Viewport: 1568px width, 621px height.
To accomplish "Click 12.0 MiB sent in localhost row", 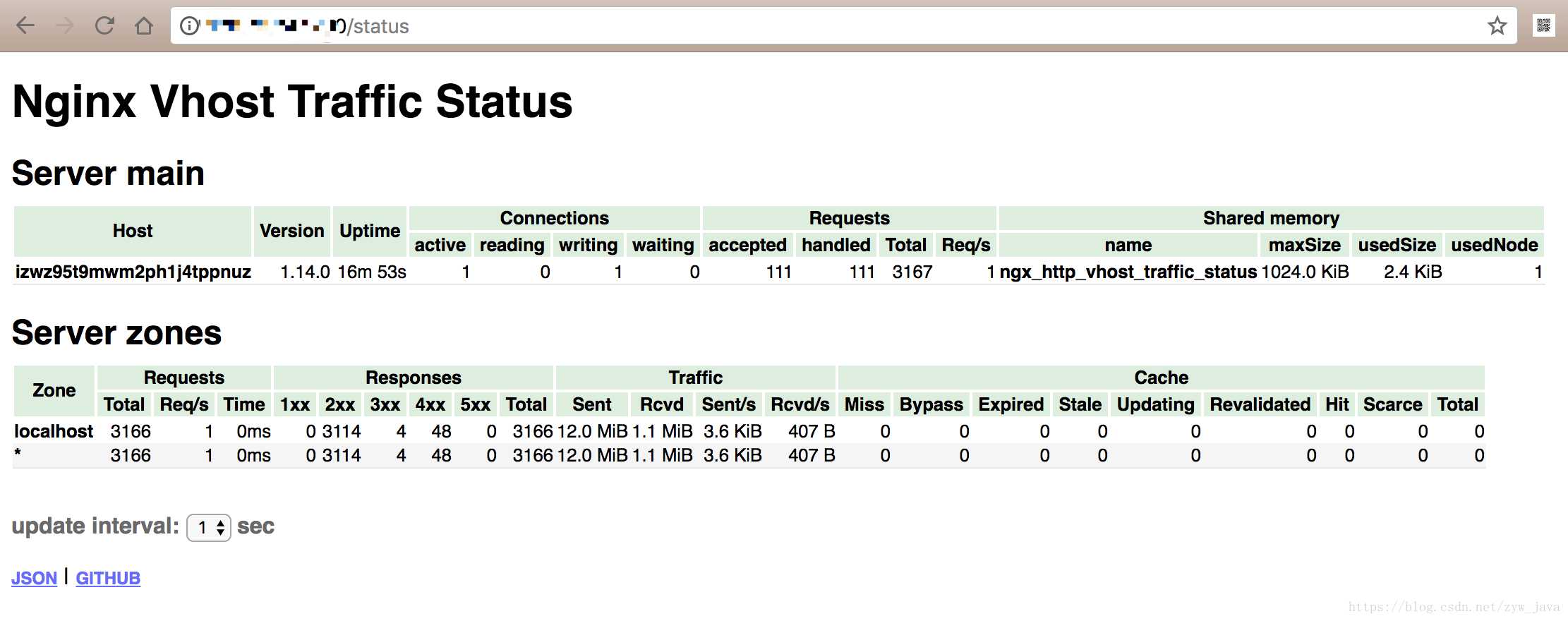I will [593, 431].
